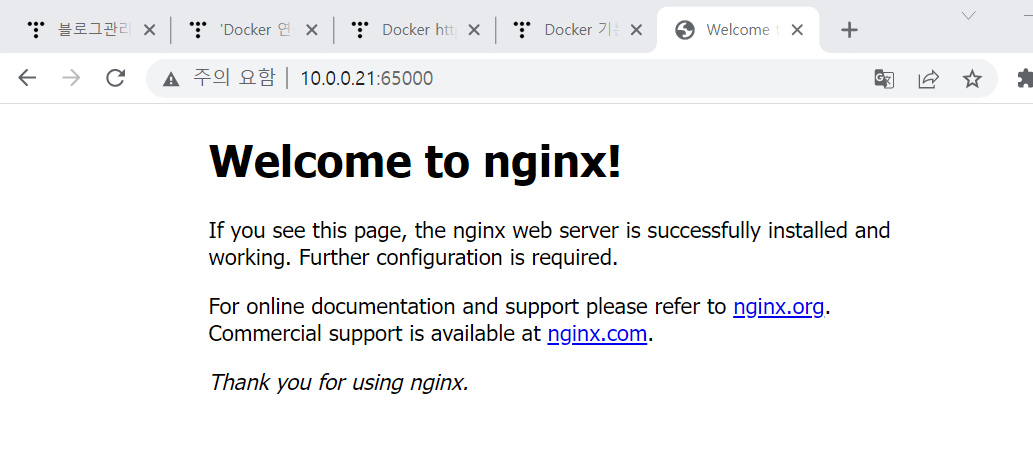
Task: Close the Docker http tab
Action: point(474,30)
